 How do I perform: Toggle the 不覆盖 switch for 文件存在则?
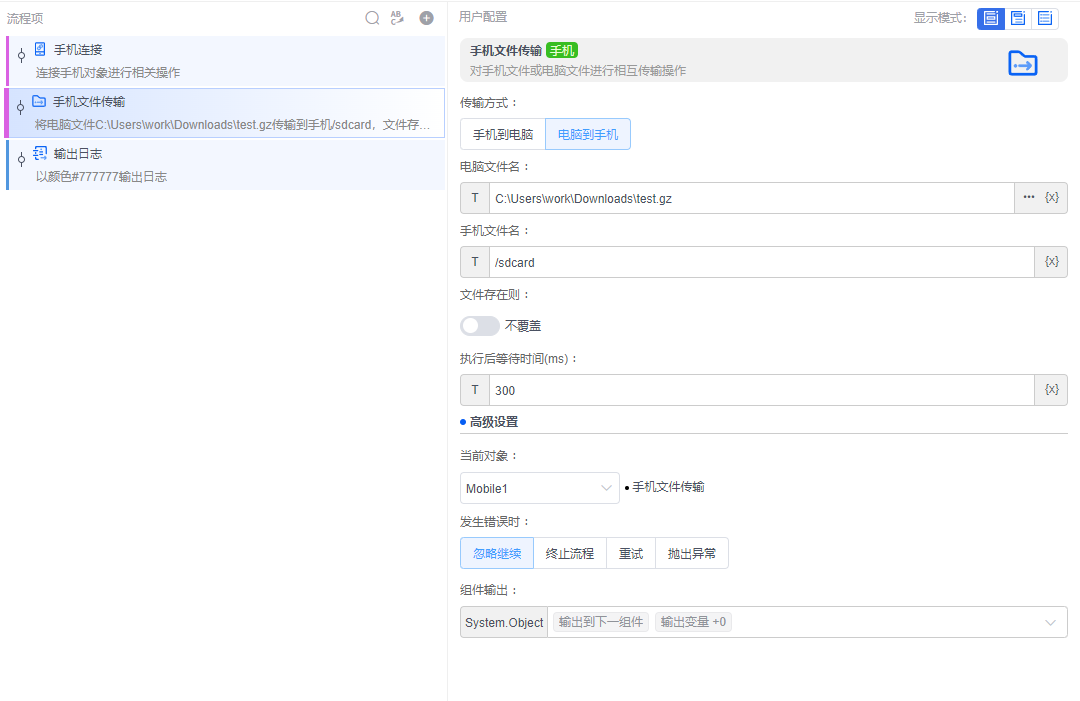(x=479, y=325)
